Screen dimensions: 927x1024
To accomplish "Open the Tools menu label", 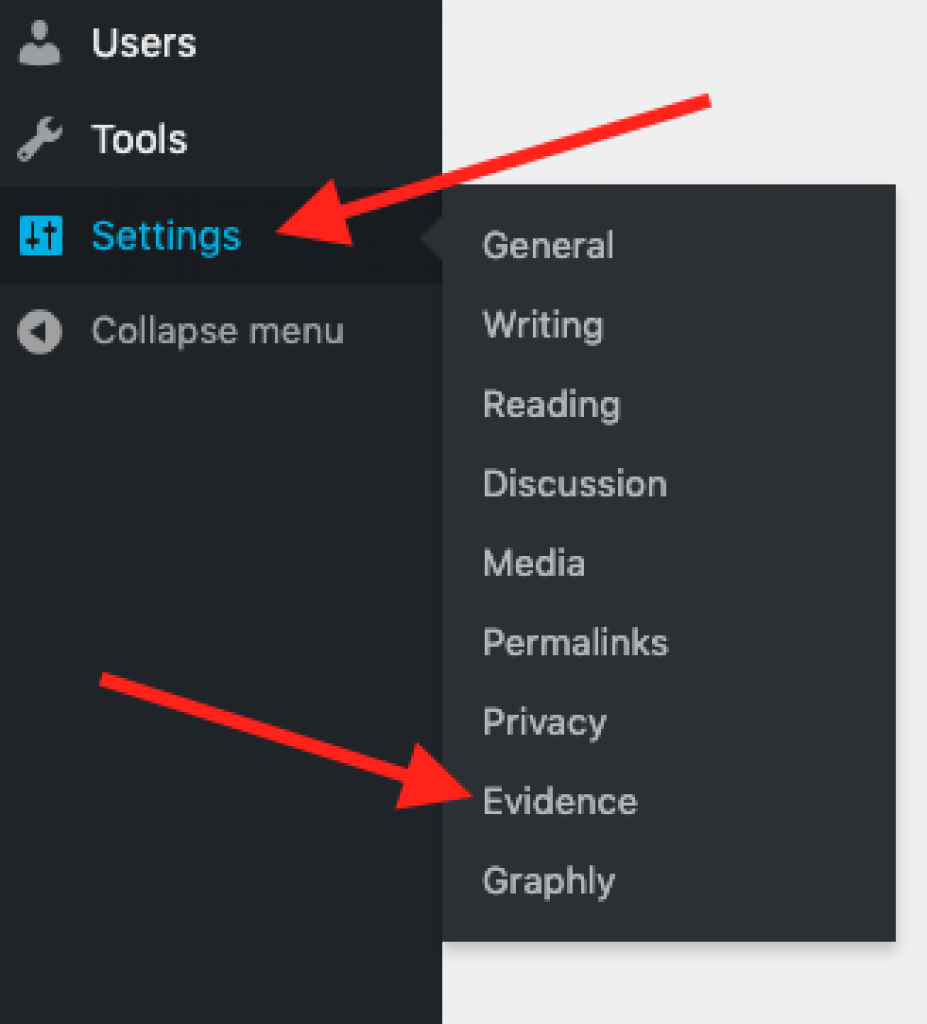I will [x=139, y=139].
